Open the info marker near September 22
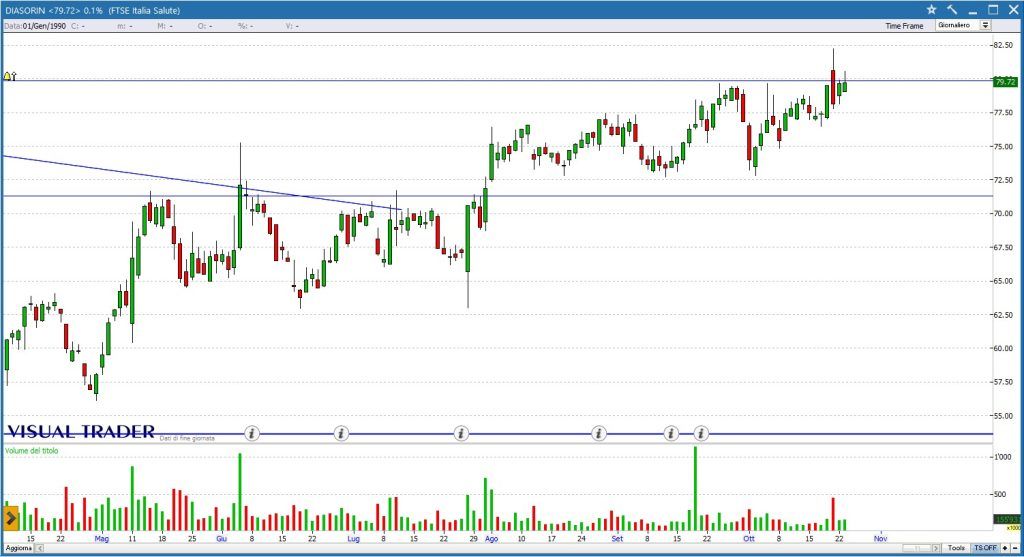1024x557 pixels. pyautogui.click(x=701, y=433)
